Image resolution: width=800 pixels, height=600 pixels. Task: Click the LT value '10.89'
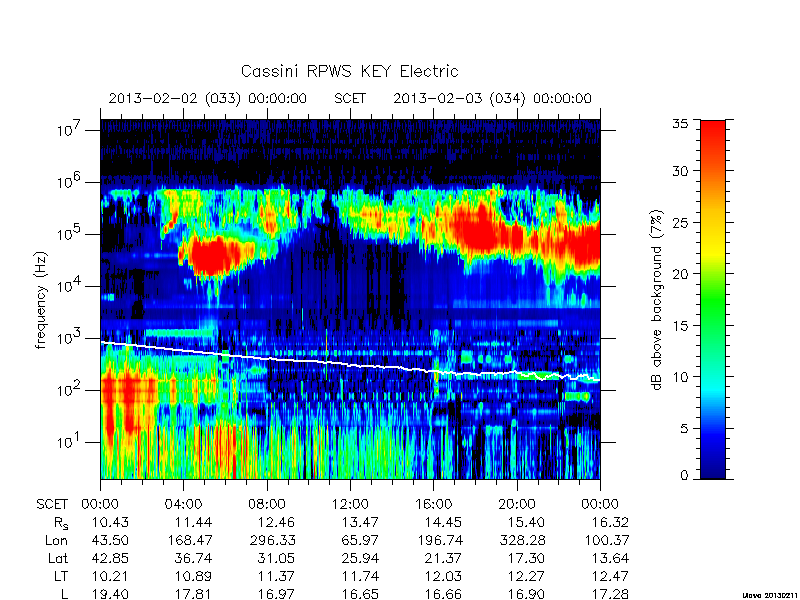point(193,576)
